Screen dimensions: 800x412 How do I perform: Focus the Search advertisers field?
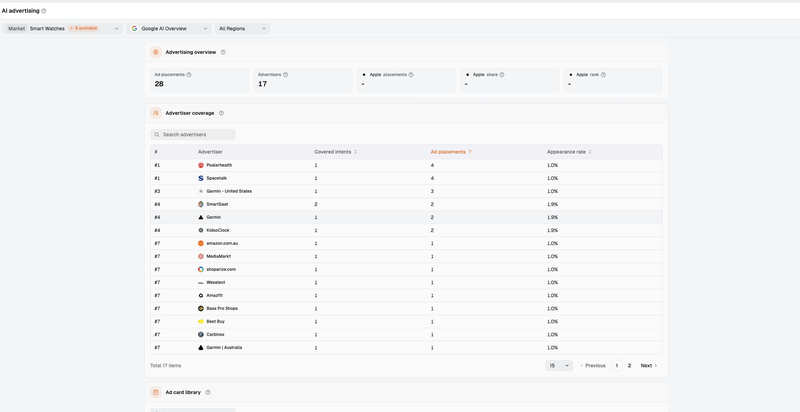tap(193, 135)
